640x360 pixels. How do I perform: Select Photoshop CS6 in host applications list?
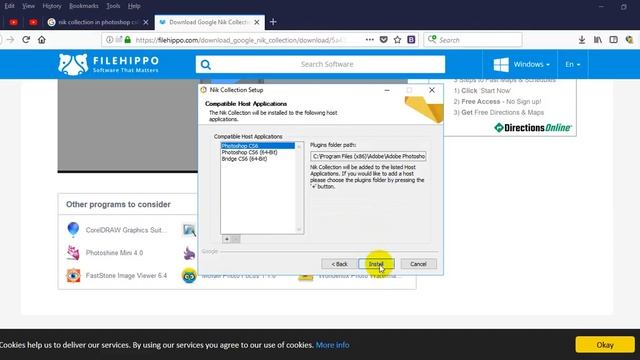click(x=258, y=146)
